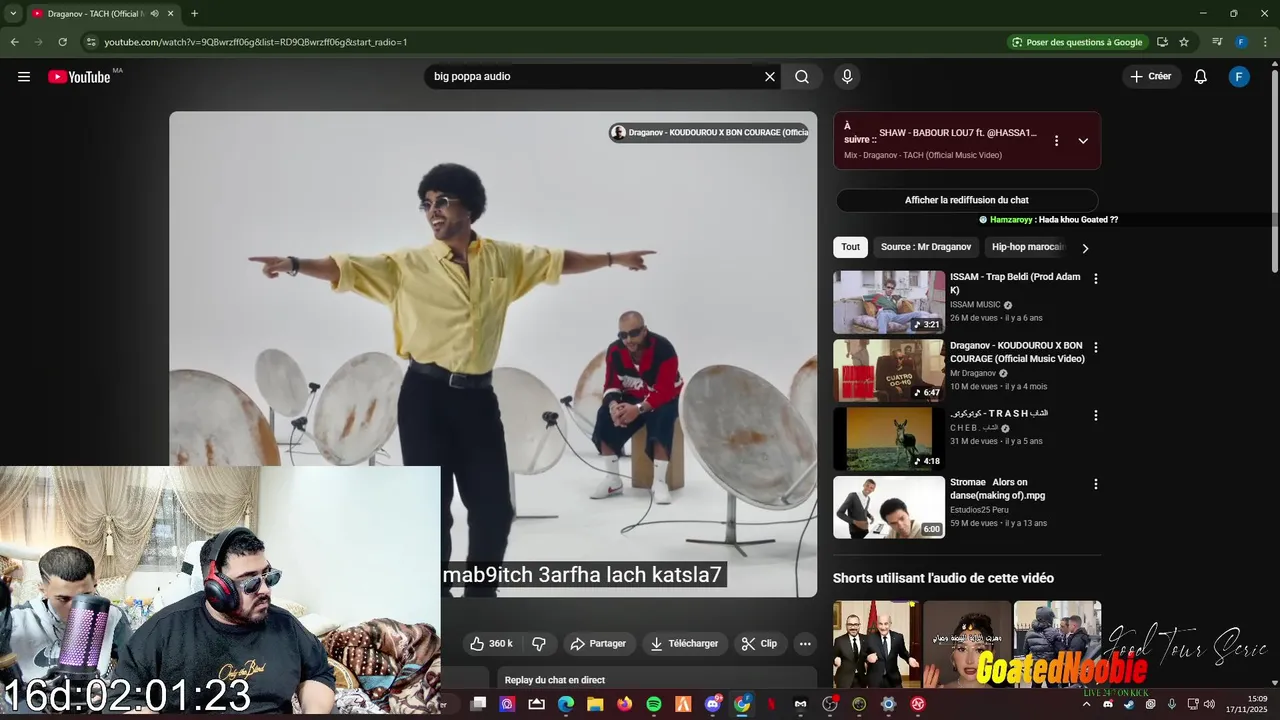Click Afficher la rediffusion du chat

967,200
